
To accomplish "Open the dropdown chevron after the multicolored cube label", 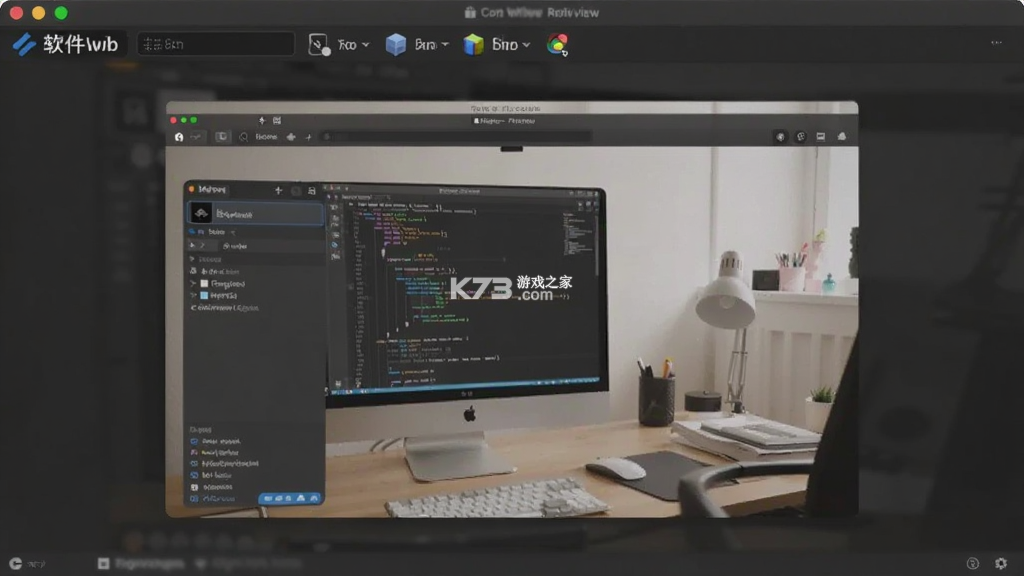I will [526, 44].
